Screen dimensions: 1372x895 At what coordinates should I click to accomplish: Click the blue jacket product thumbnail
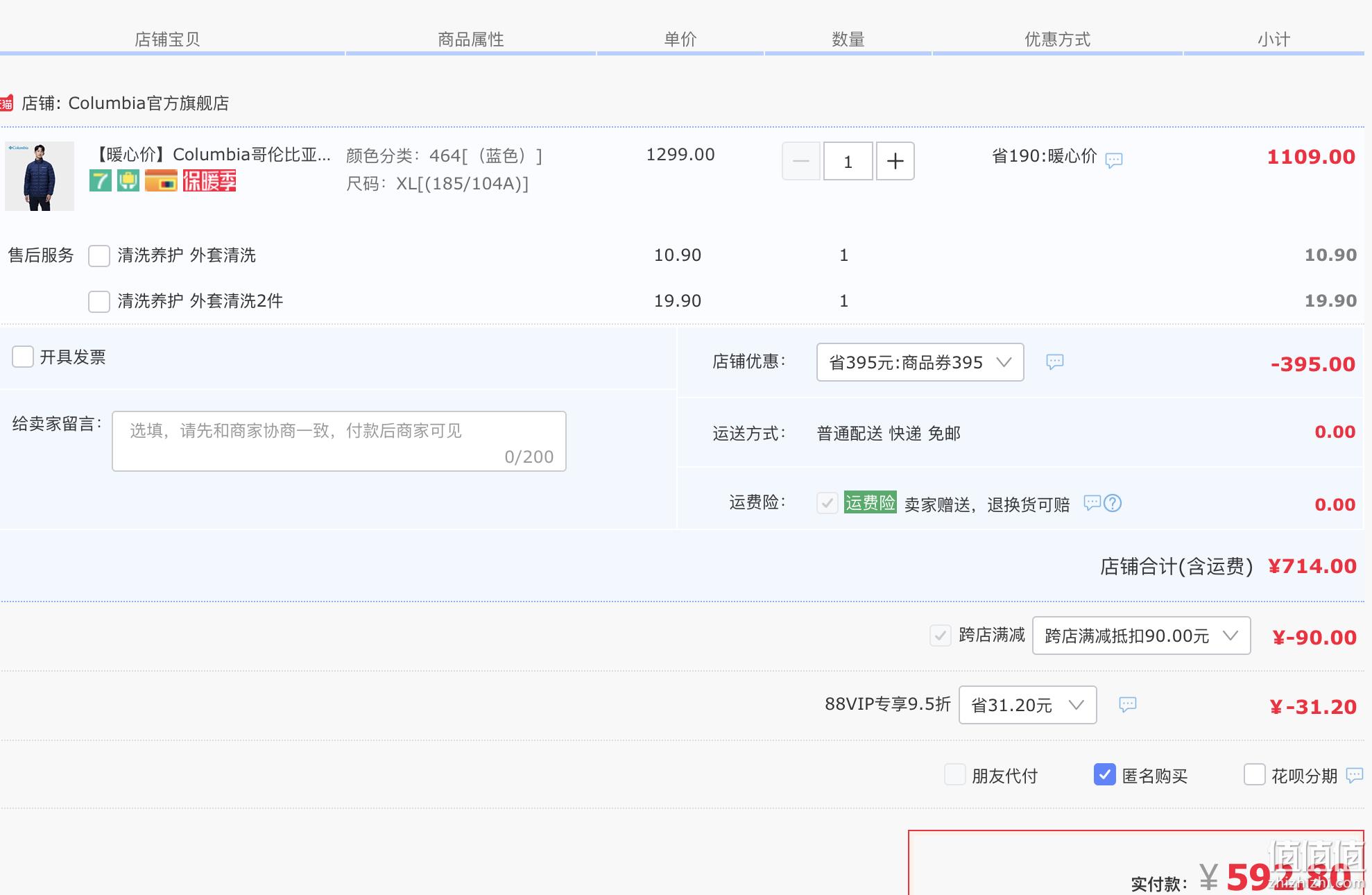click(40, 176)
